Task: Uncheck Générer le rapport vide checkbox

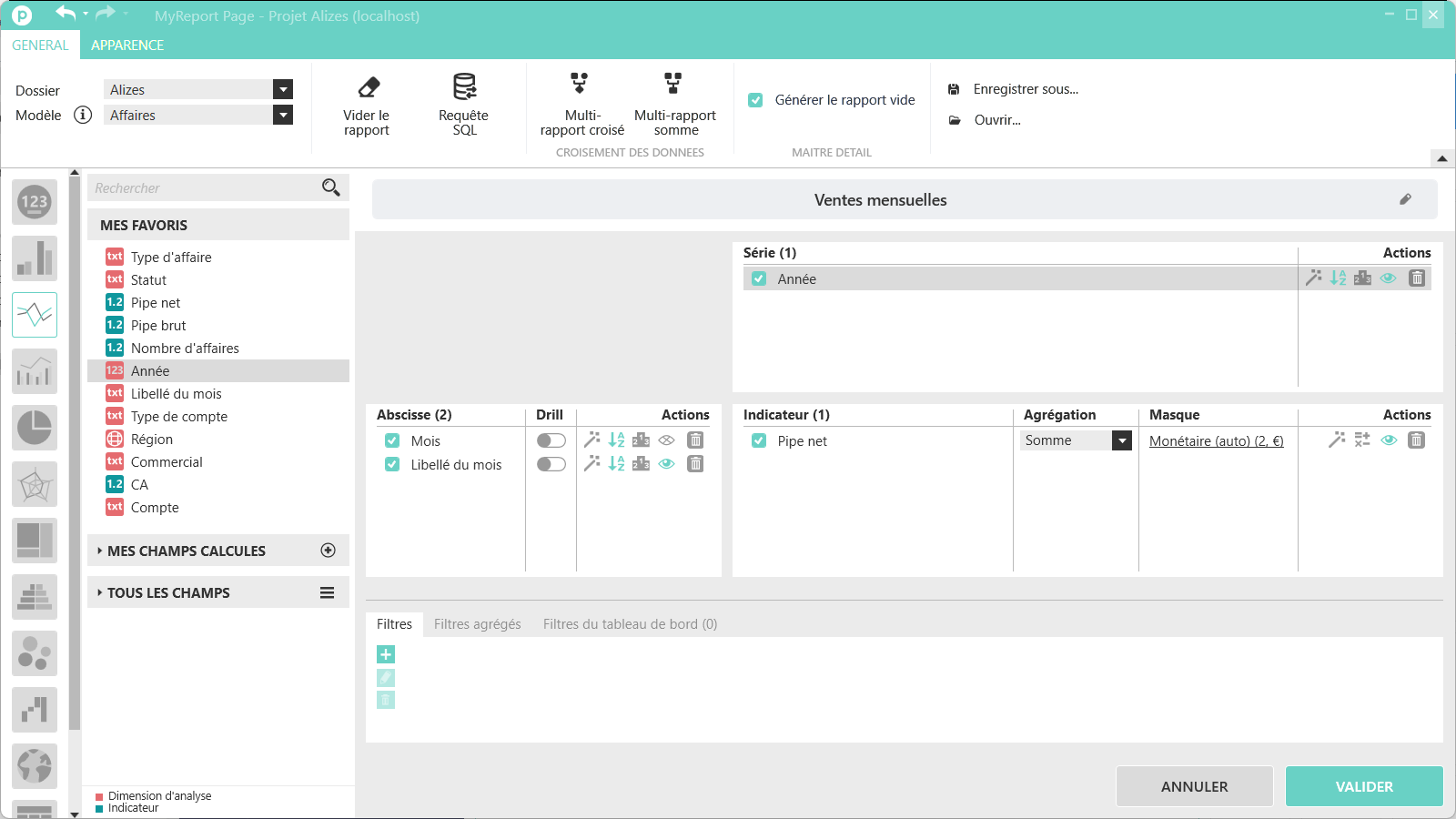Action: click(755, 100)
